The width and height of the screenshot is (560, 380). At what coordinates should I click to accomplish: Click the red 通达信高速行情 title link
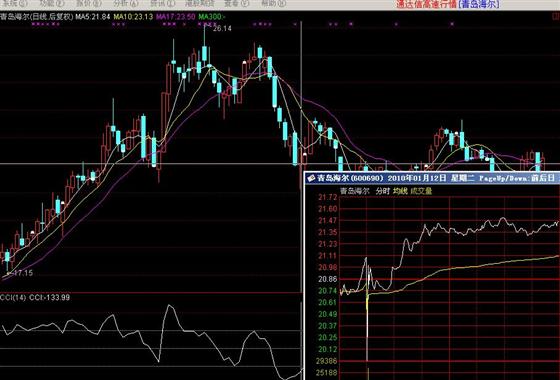click(426, 4)
